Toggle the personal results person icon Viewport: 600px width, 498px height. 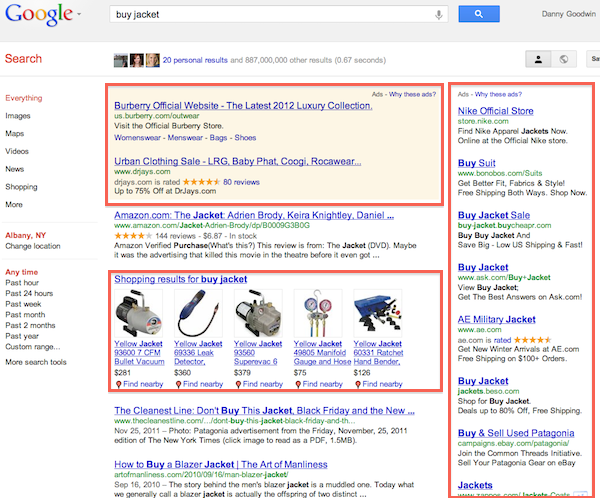pos(538,59)
